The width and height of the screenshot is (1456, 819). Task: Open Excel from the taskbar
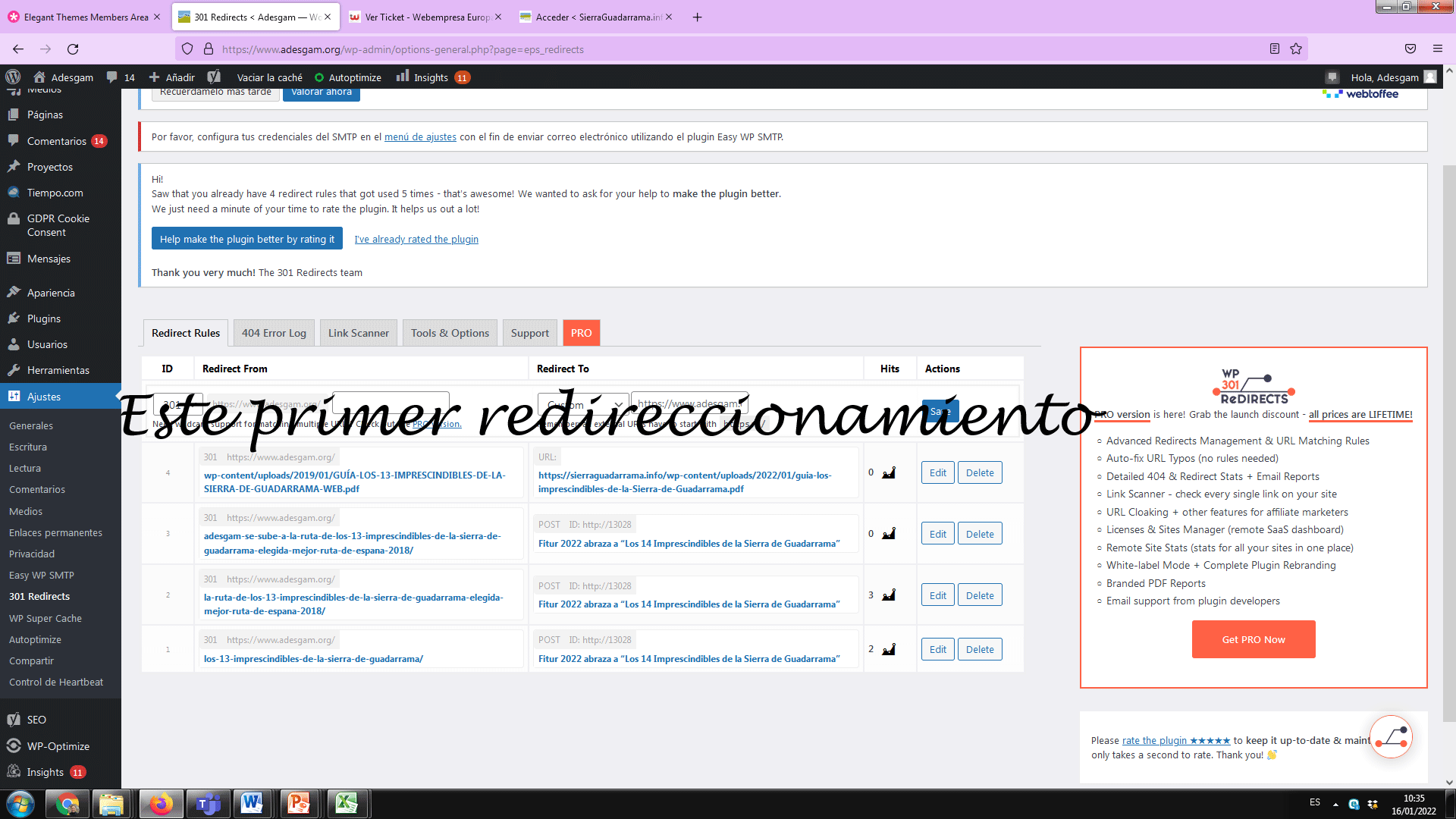pos(347,804)
